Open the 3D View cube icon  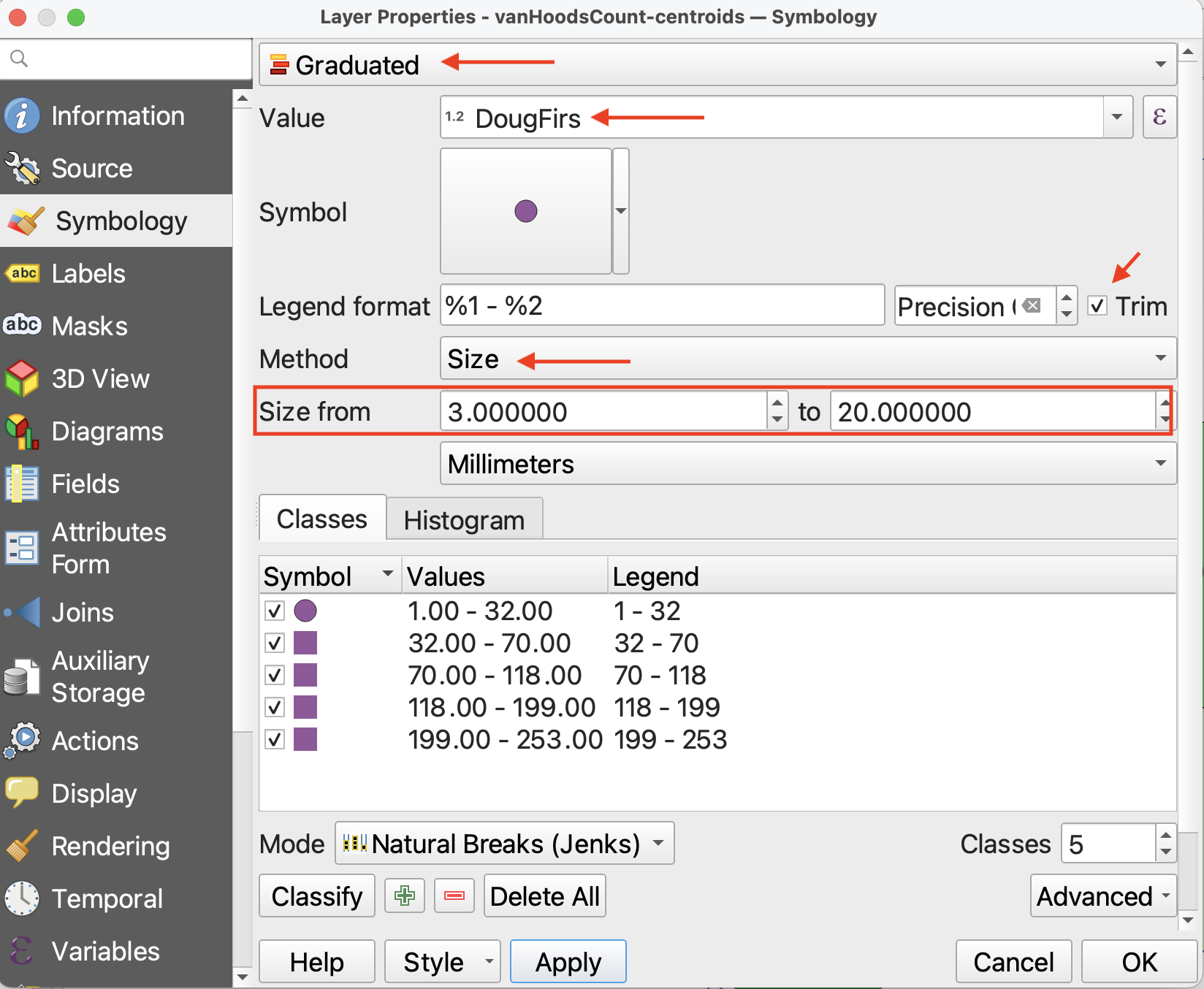coord(22,379)
